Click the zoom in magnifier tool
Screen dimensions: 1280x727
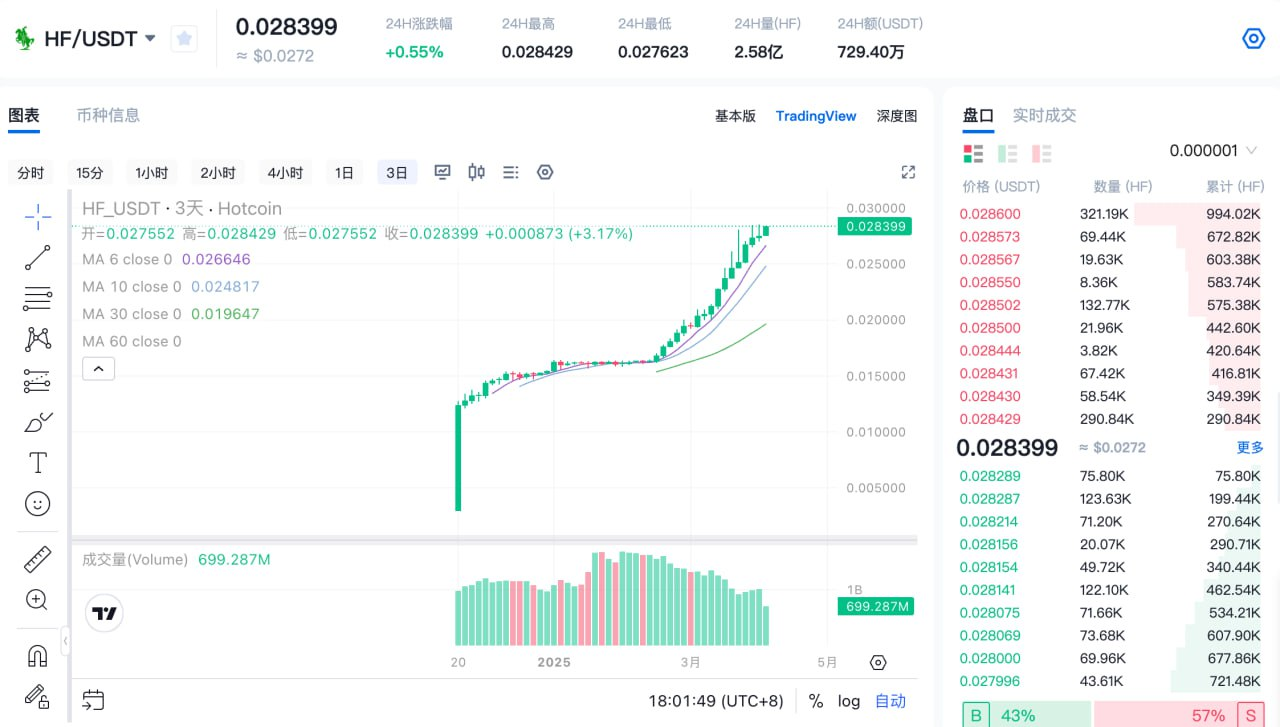point(37,600)
